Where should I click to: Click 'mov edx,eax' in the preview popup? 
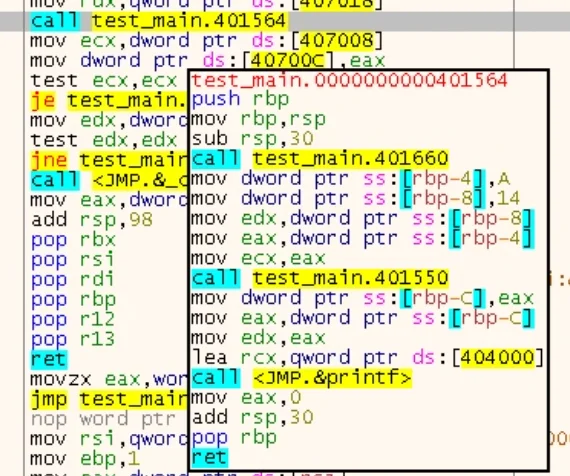click(258, 338)
